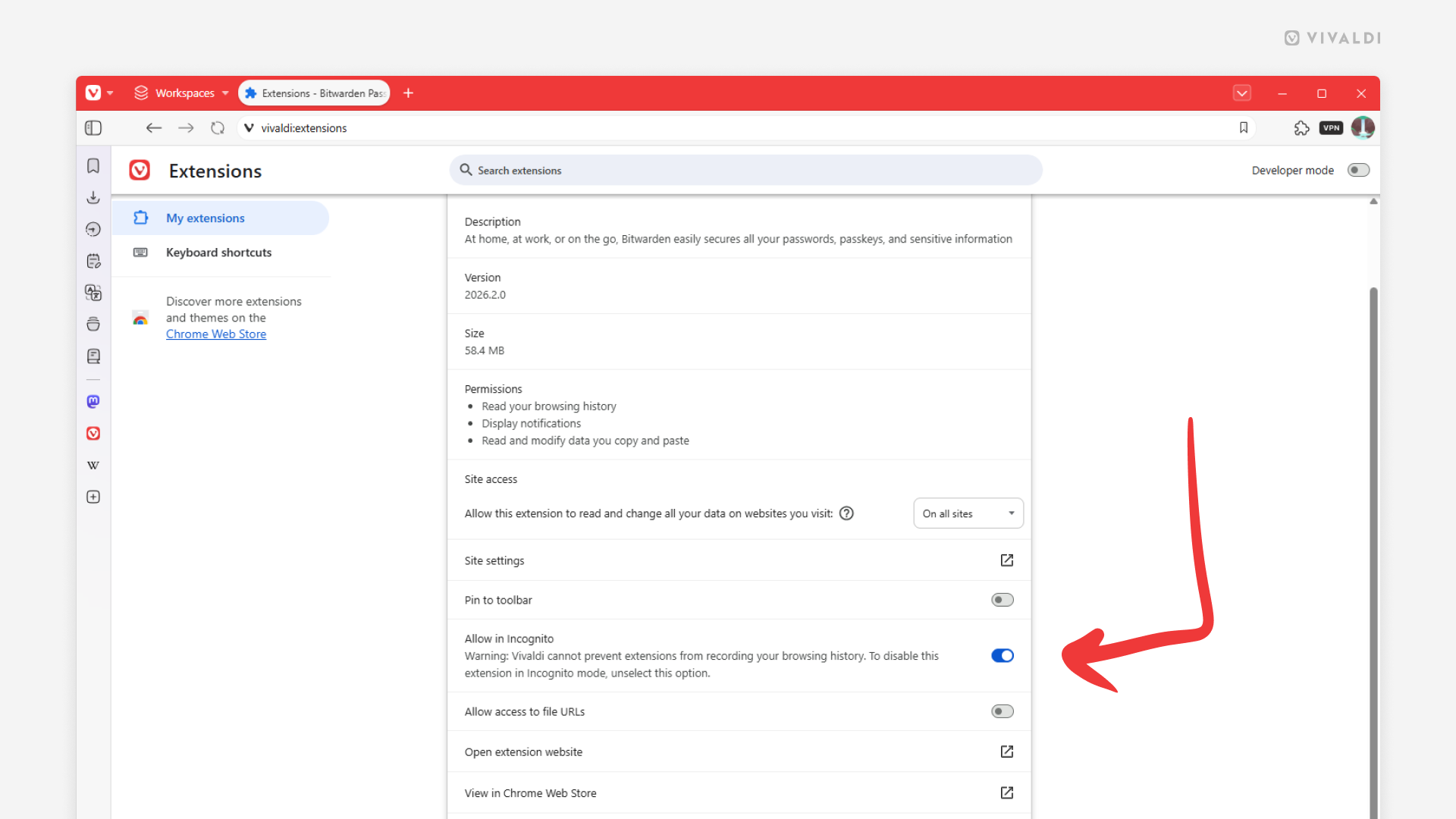Image resolution: width=1456 pixels, height=819 pixels.
Task: Open the Notes panel in the sidebar
Action: tap(93, 260)
